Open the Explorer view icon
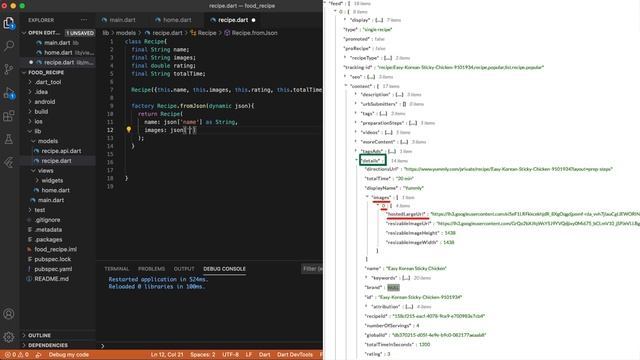 click(x=9, y=23)
